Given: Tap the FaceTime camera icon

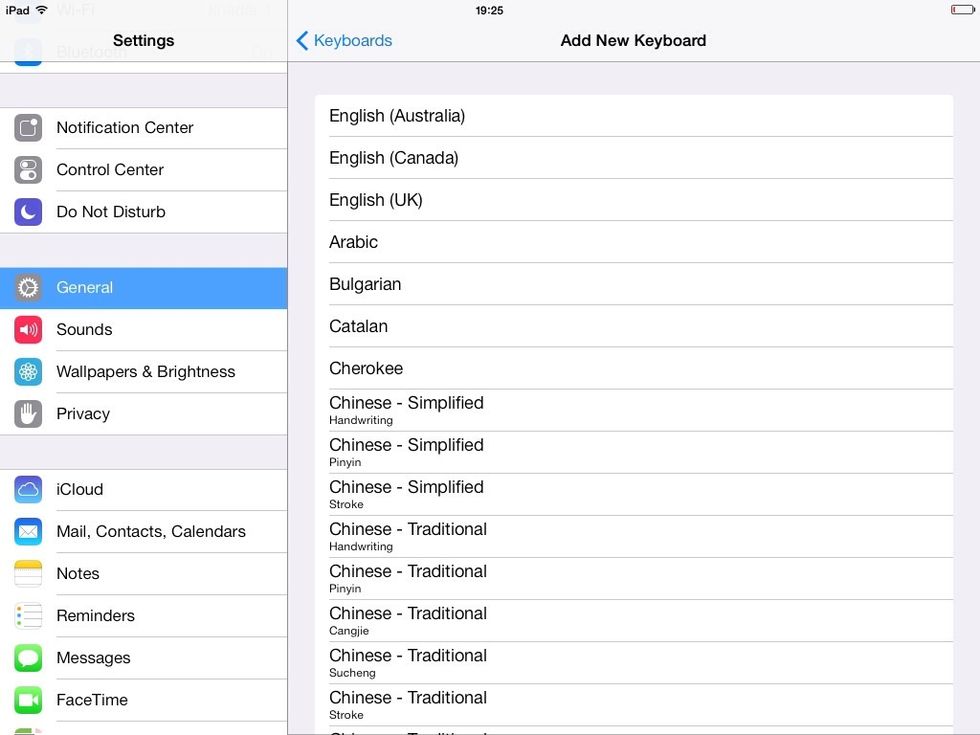Looking at the screenshot, I should click(28, 700).
